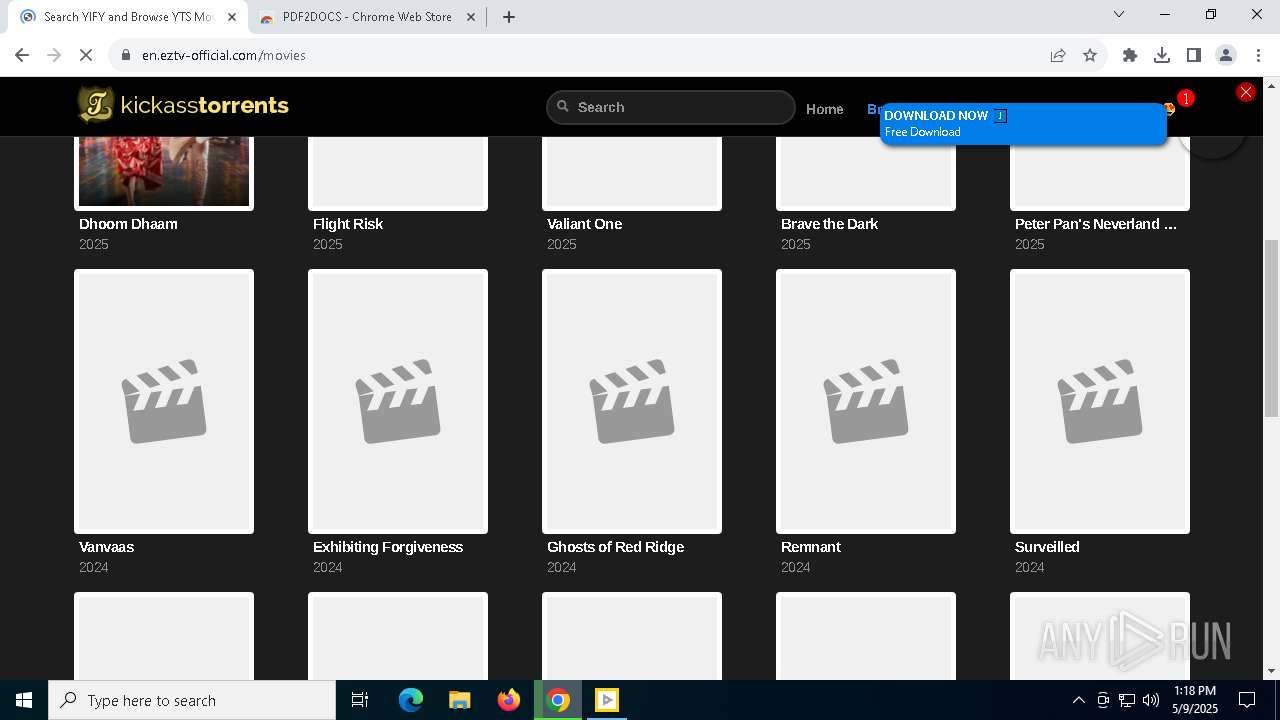The height and width of the screenshot is (720, 1280).
Task: Open the Ghosts of Red Ridge poster
Action: (x=632, y=401)
